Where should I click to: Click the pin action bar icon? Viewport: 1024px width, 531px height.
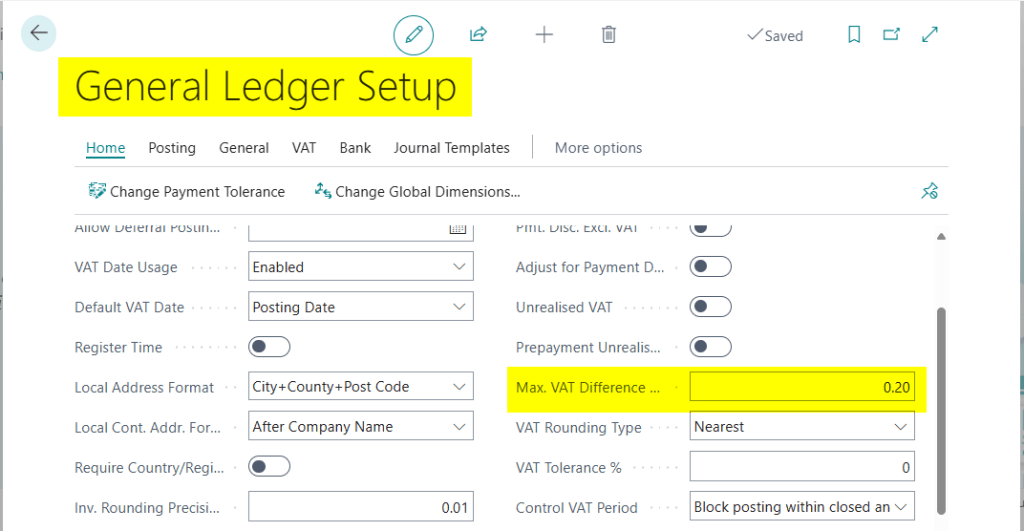tap(929, 191)
